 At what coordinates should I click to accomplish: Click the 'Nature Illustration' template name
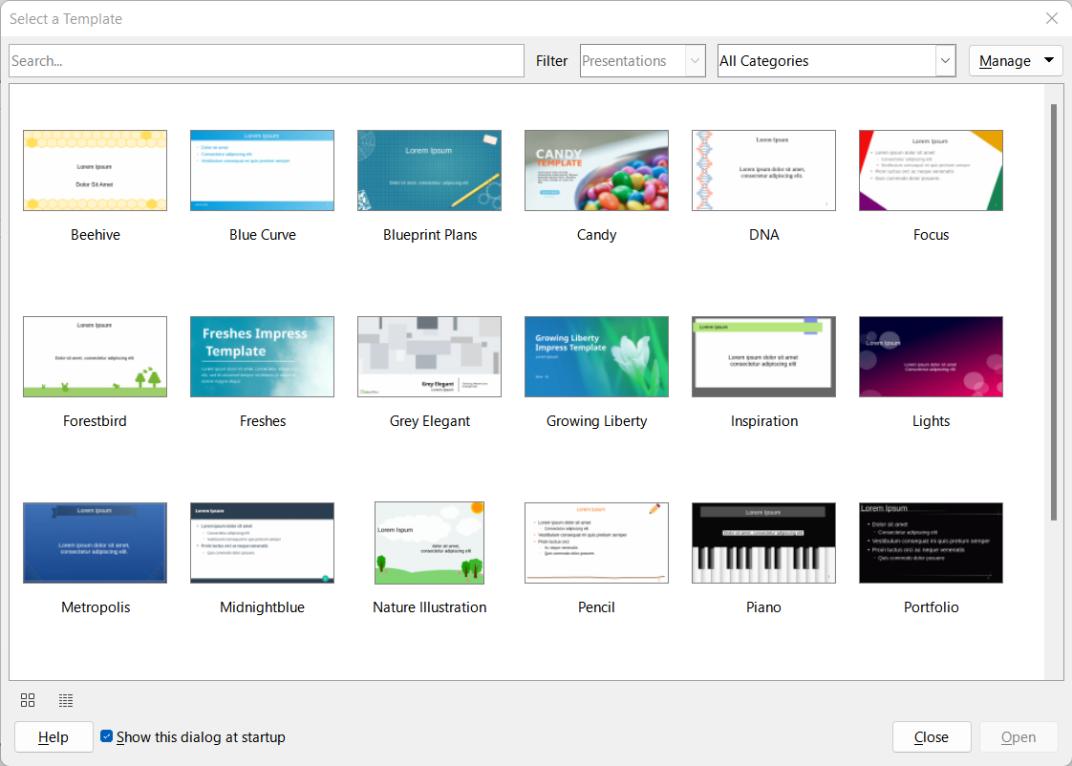(x=429, y=607)
